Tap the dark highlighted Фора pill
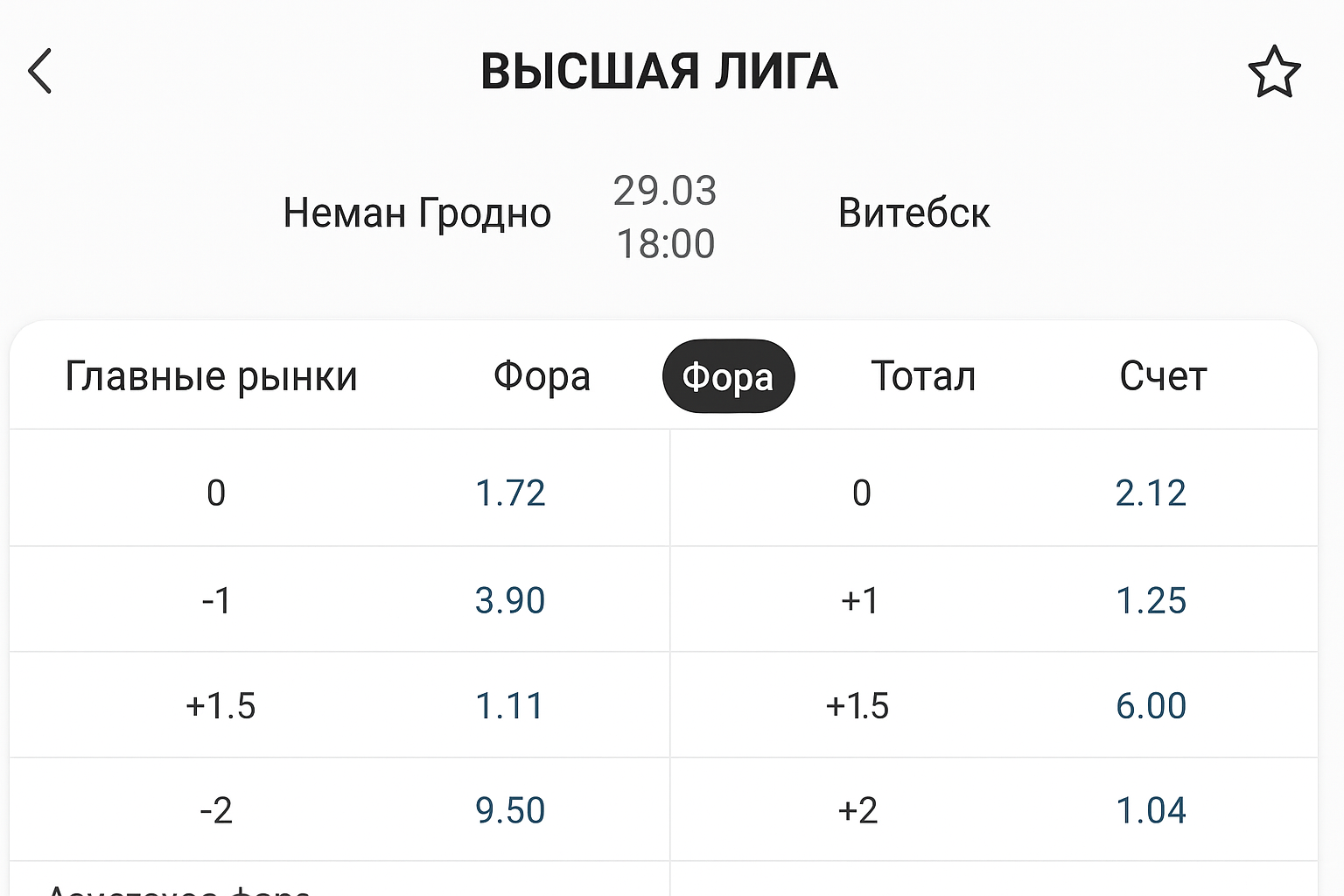 tap(728, 377)
